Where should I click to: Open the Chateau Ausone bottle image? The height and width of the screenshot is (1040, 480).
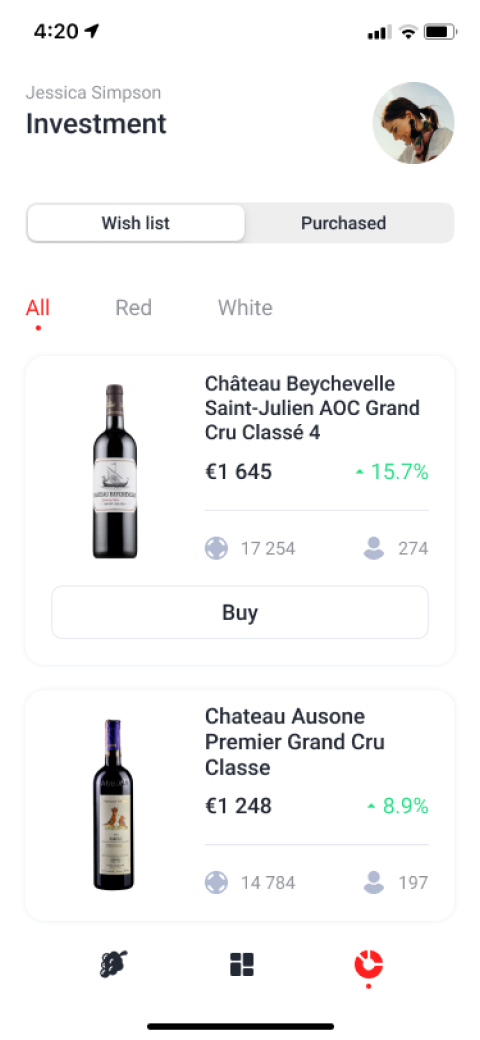click(x=113, y=805)
